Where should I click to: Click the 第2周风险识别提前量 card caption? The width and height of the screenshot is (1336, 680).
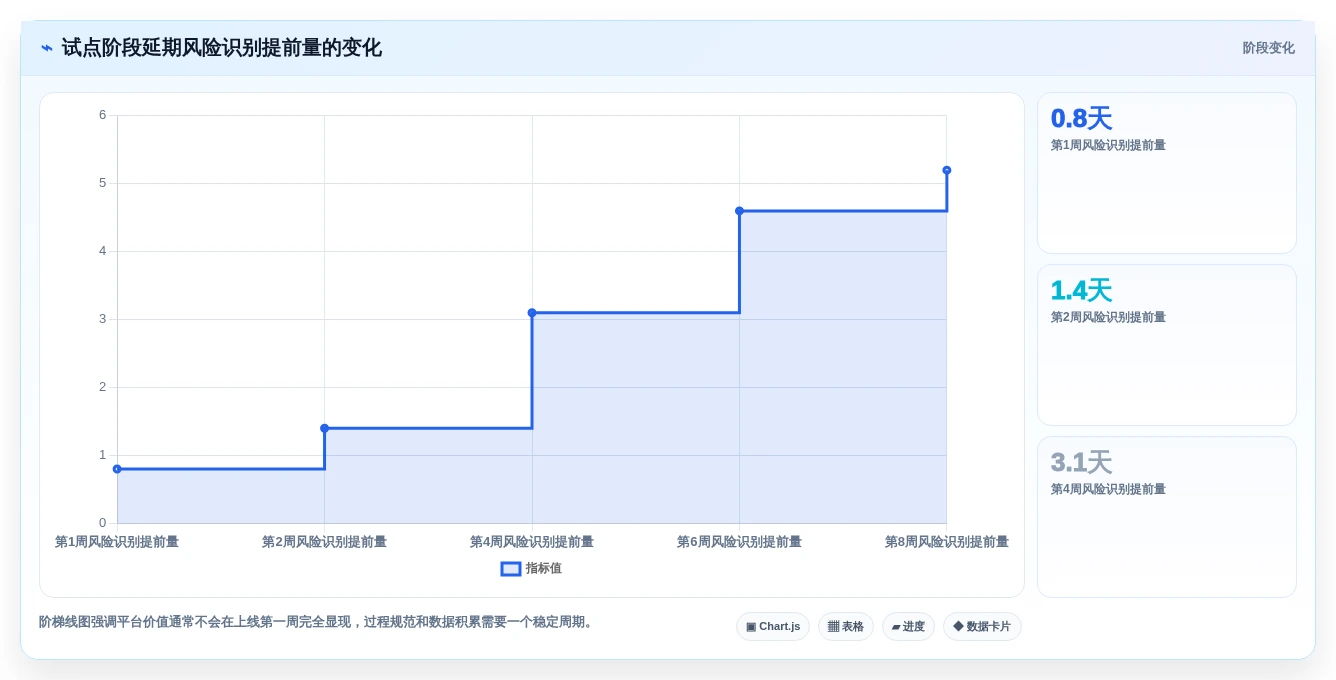point(1108,317)
